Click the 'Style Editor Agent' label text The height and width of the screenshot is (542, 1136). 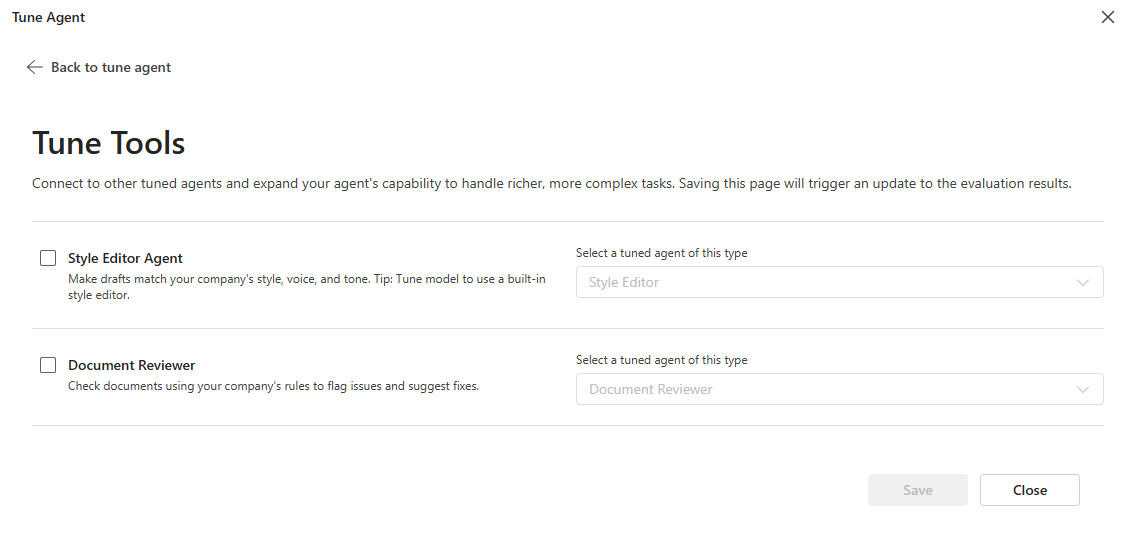(x=125, y=258)
